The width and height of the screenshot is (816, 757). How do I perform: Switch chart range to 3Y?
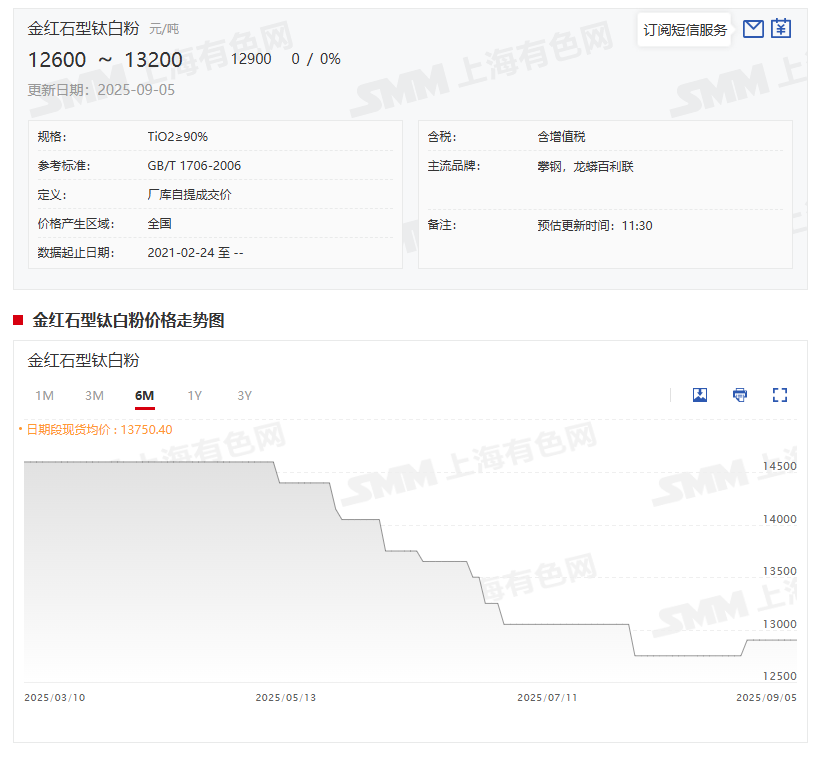(245, 396)
